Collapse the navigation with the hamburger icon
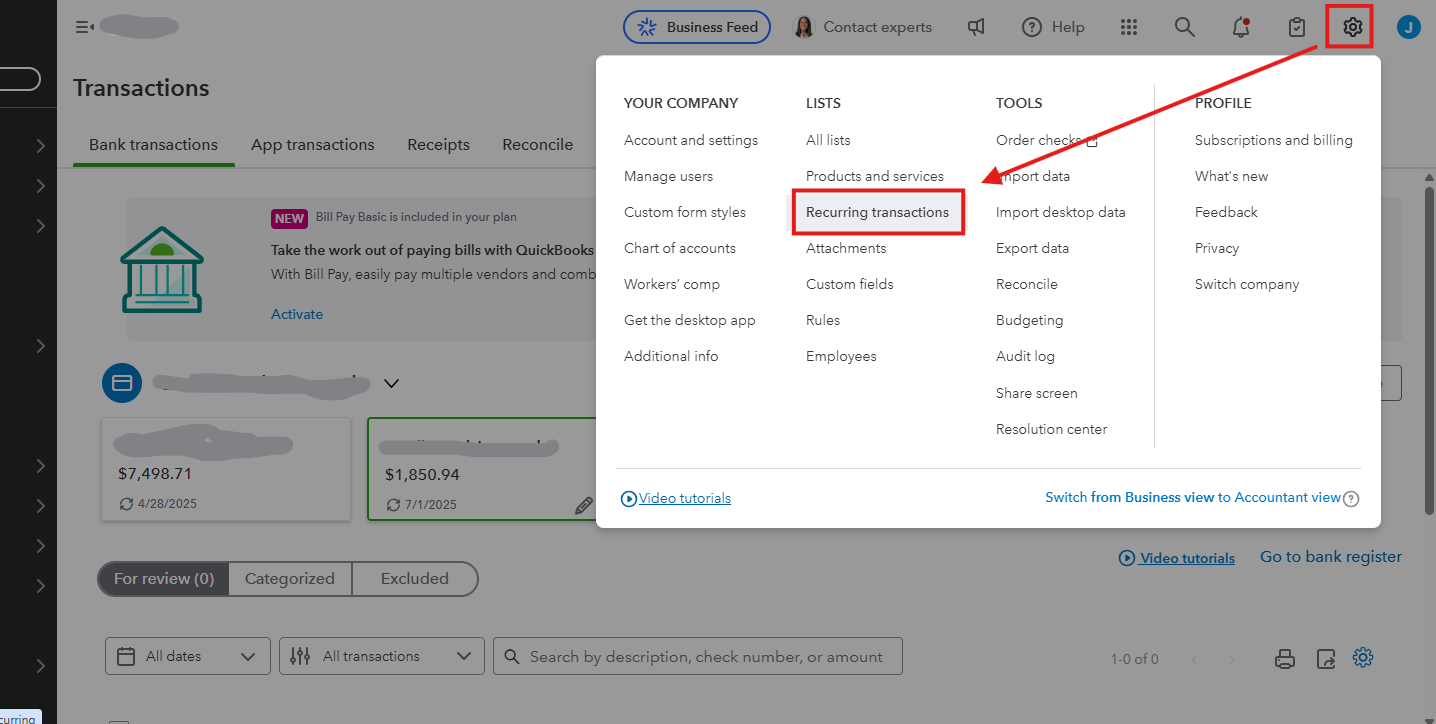Viewport: 1436px width, 724px height. [84, 27]
